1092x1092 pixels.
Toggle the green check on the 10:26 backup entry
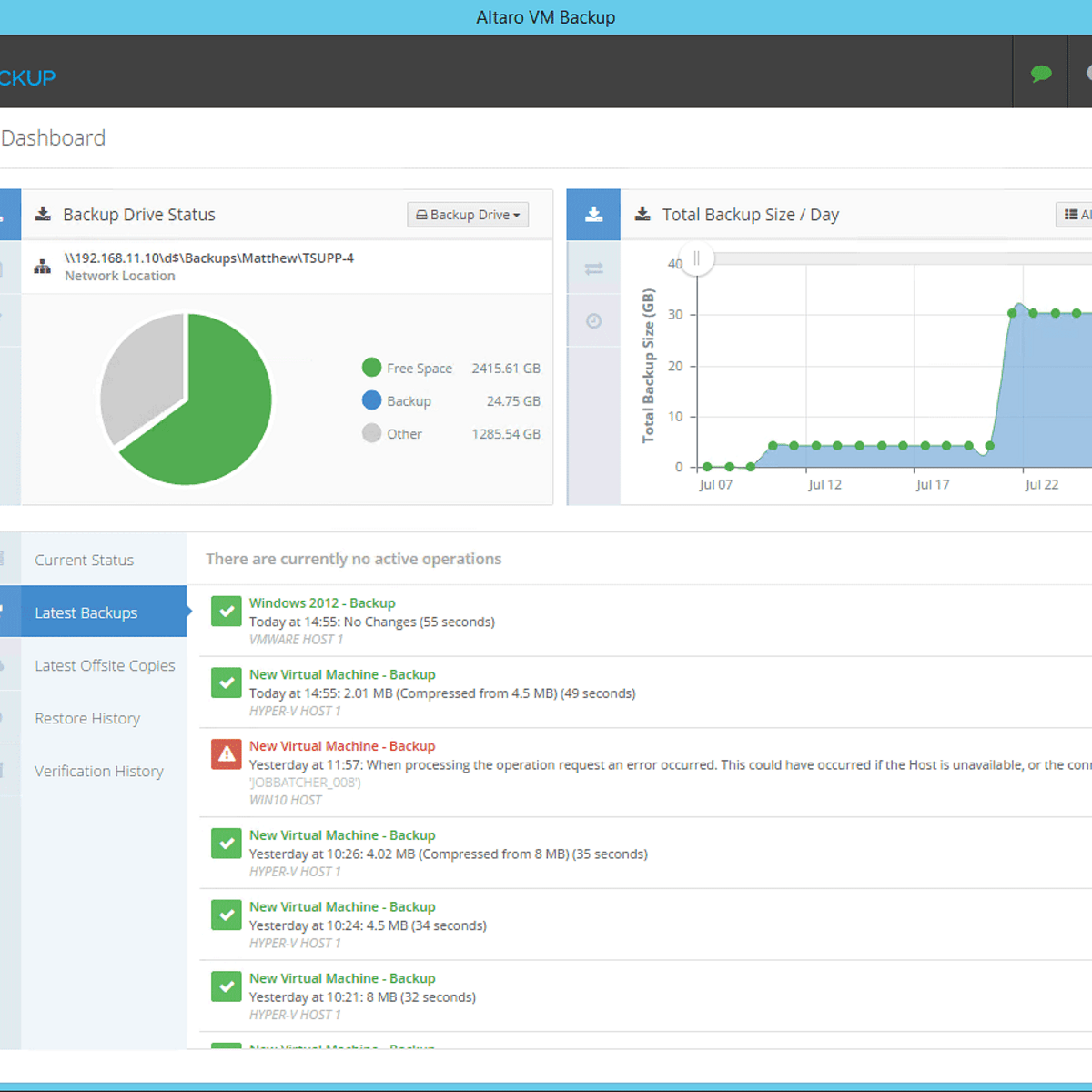coord(226,844)
